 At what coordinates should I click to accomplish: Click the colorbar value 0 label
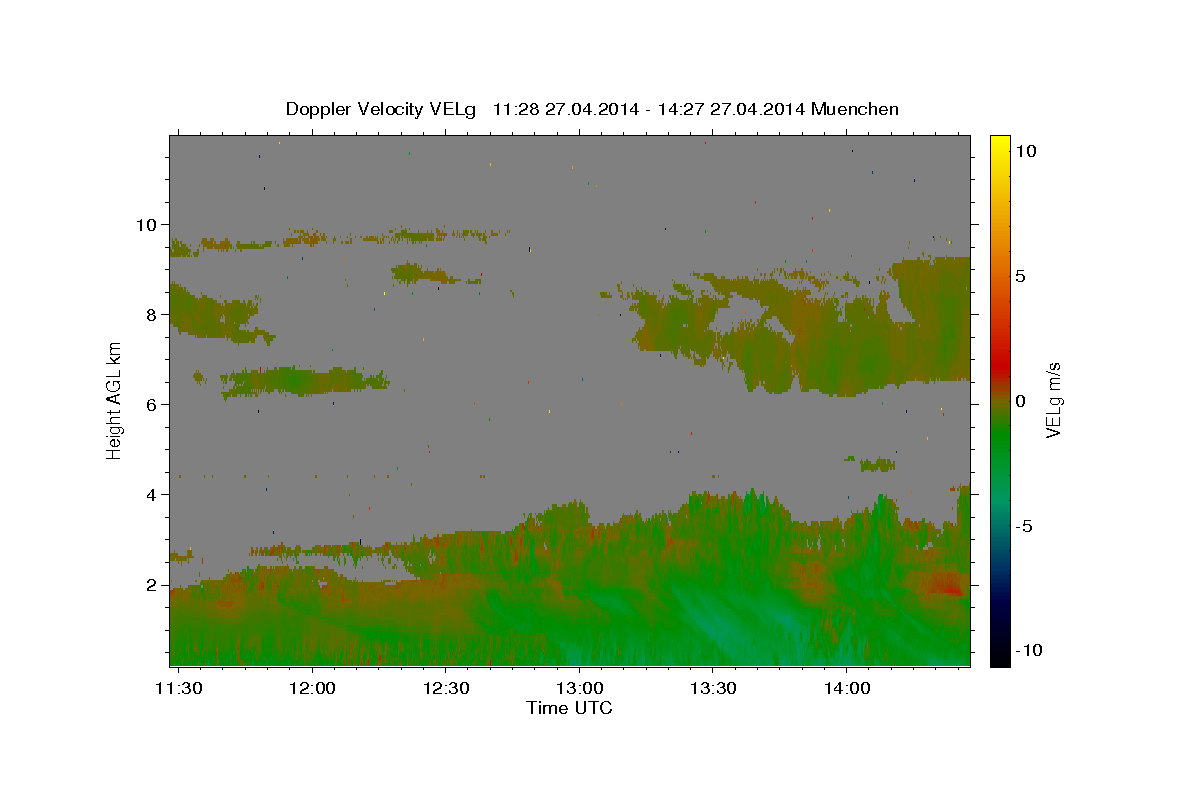pyautogui.click(x=1020, y=401)
